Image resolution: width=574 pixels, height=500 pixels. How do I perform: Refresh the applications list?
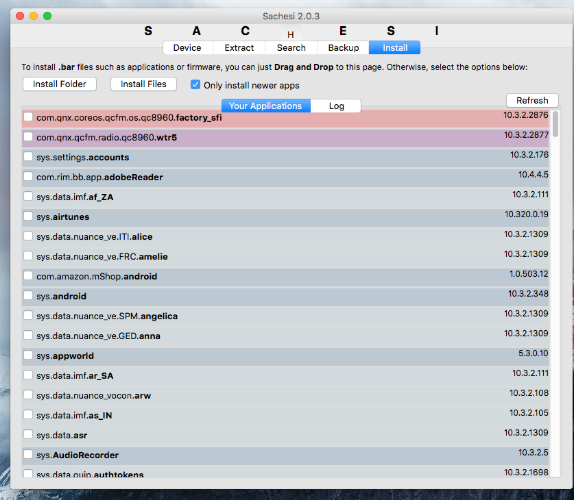tap(532, 100)
